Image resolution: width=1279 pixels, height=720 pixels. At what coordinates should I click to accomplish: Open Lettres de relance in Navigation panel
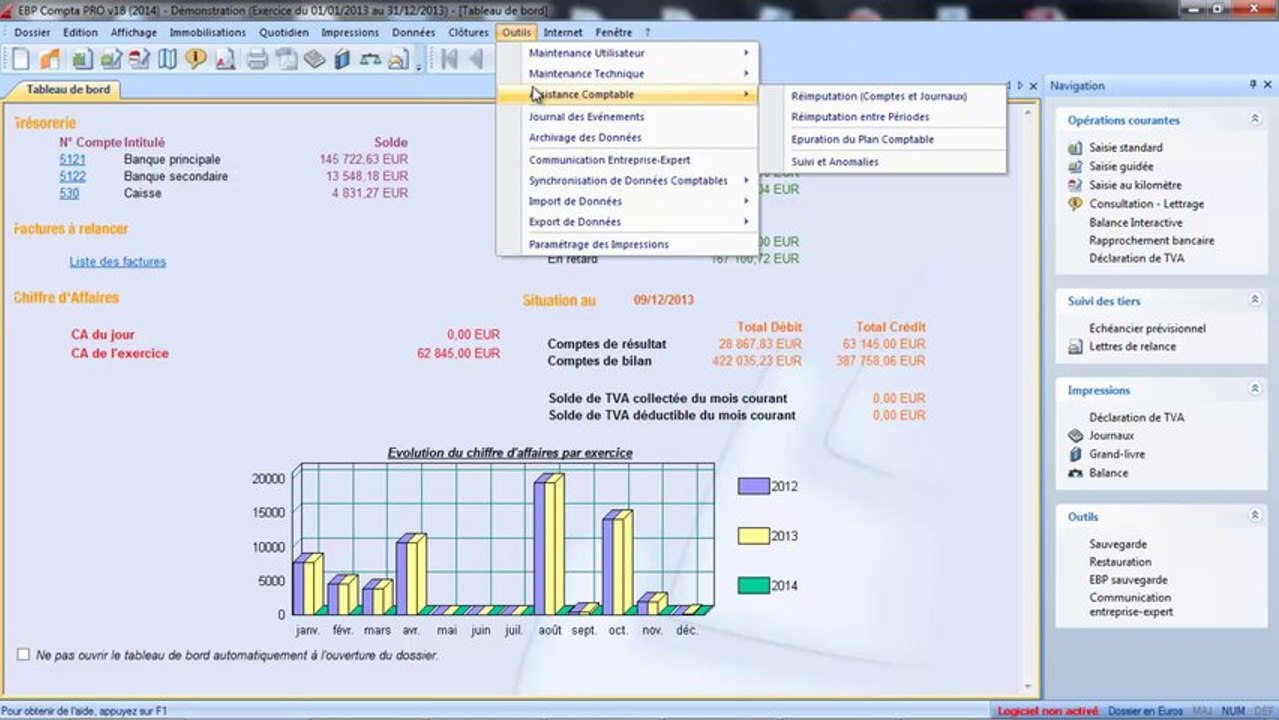click(1133, 347)
